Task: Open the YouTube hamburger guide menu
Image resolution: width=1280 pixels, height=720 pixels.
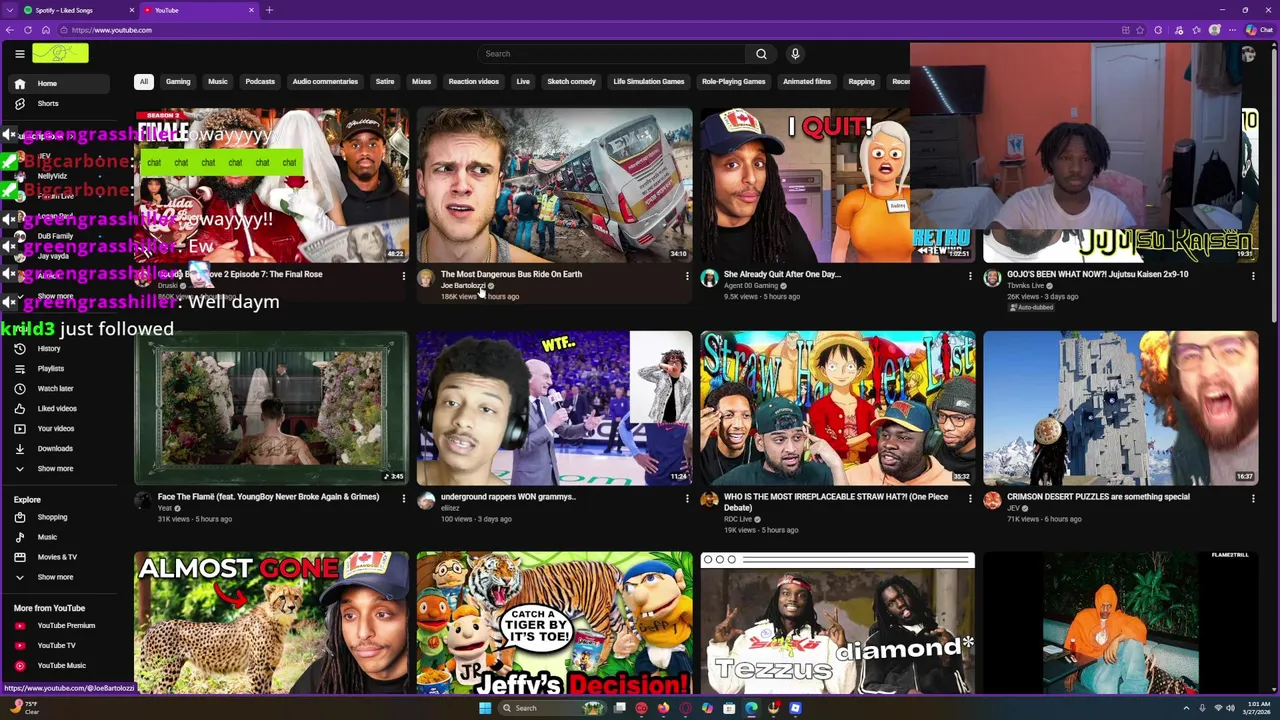Action: point(19,54)
